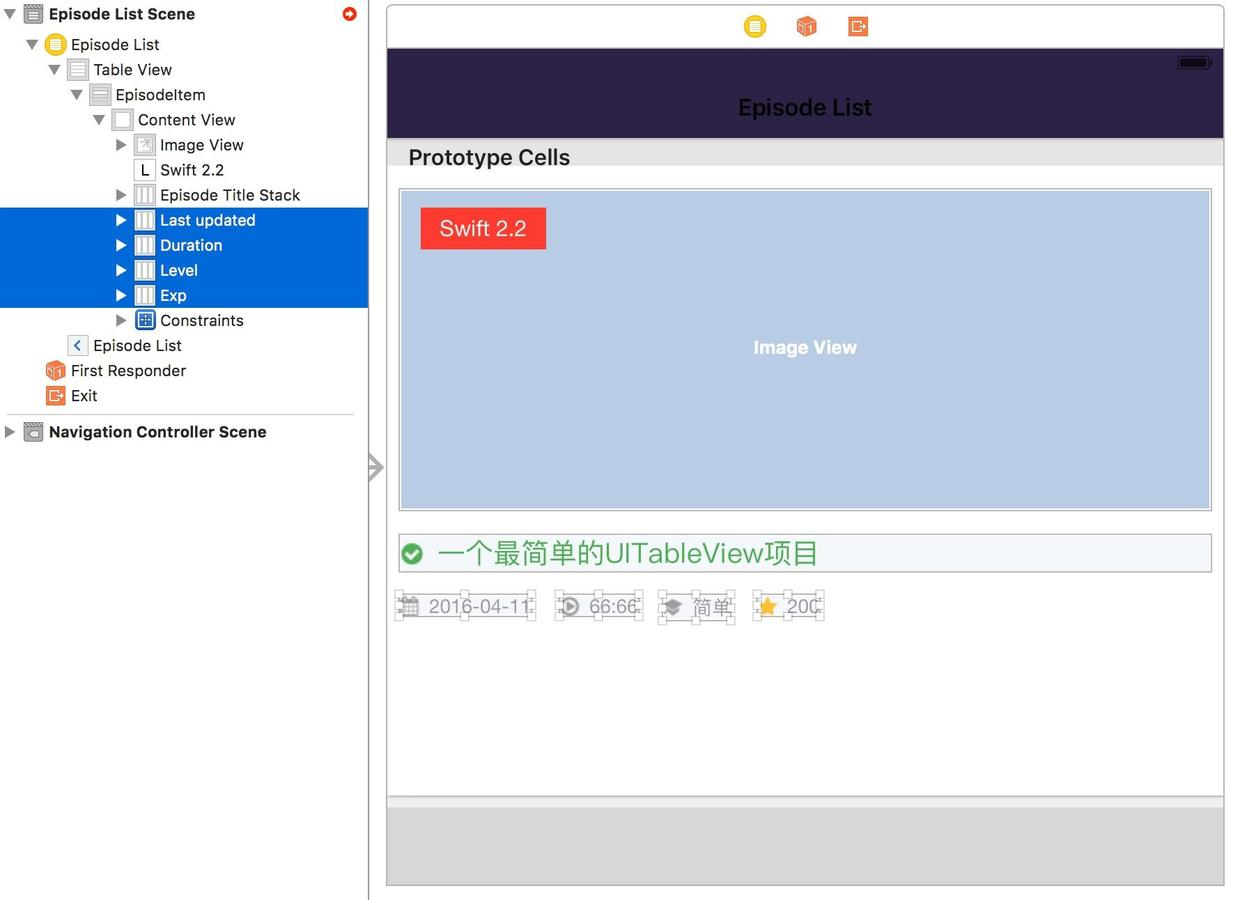Viewport: 1240px width, 900px height.
Task: Click the star icon beside 200
Action: 767,605
